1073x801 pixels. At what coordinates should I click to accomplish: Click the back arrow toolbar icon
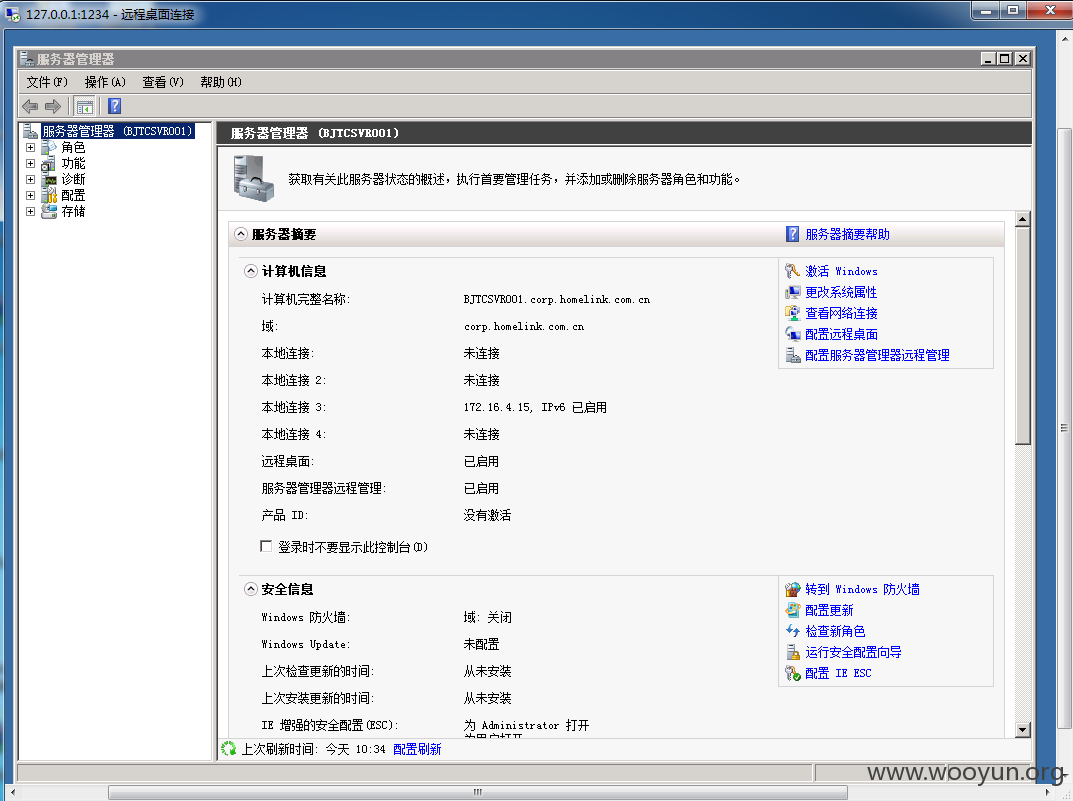tap(30, 106)
